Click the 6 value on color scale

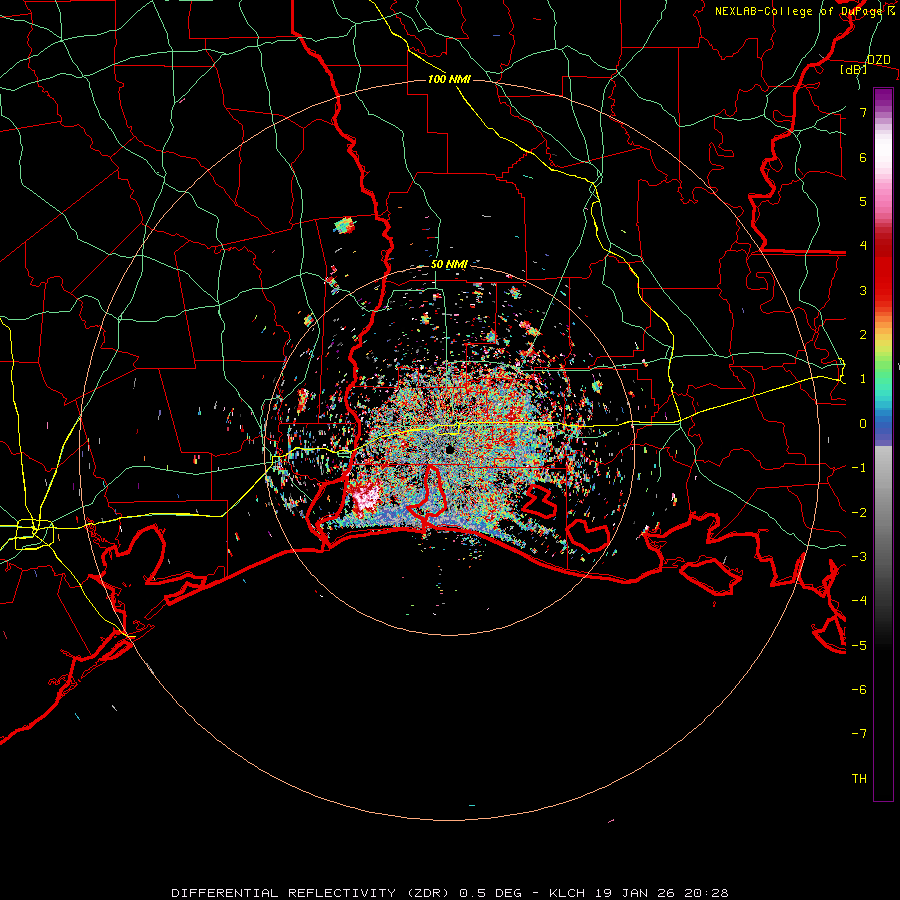[863, 157]
